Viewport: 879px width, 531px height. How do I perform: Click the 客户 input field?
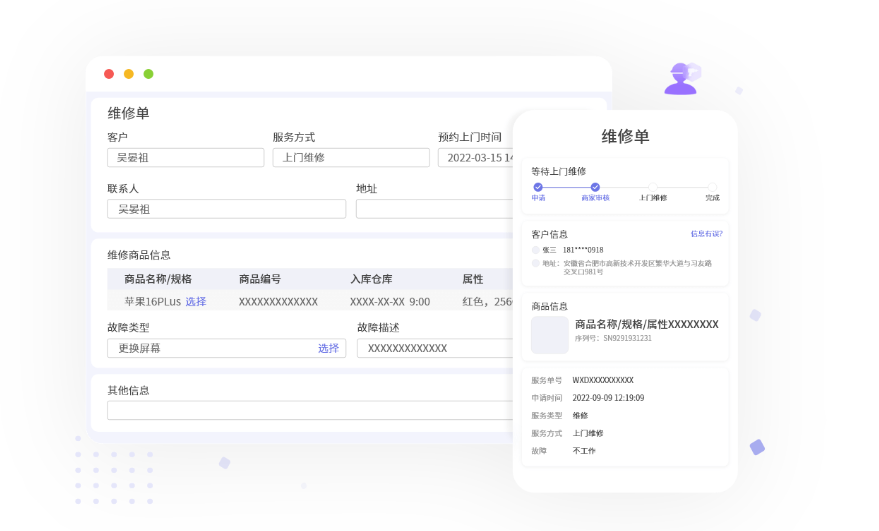click(x=185, y=157)
